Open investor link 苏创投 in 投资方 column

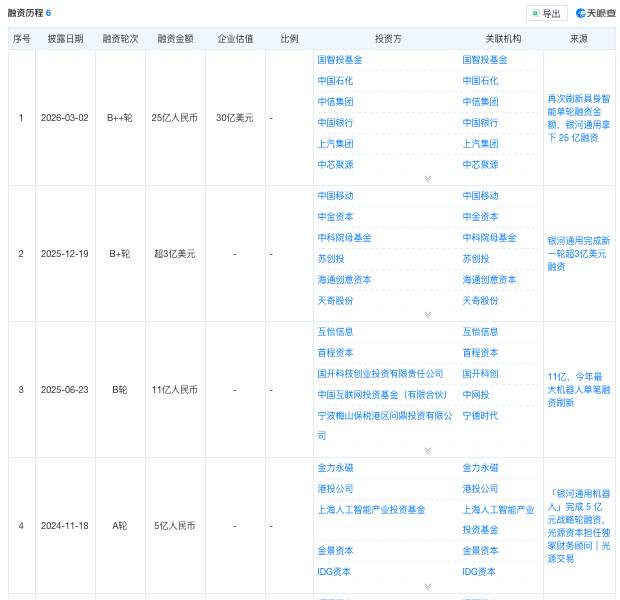pyautogui.click(x=331, y=259)
